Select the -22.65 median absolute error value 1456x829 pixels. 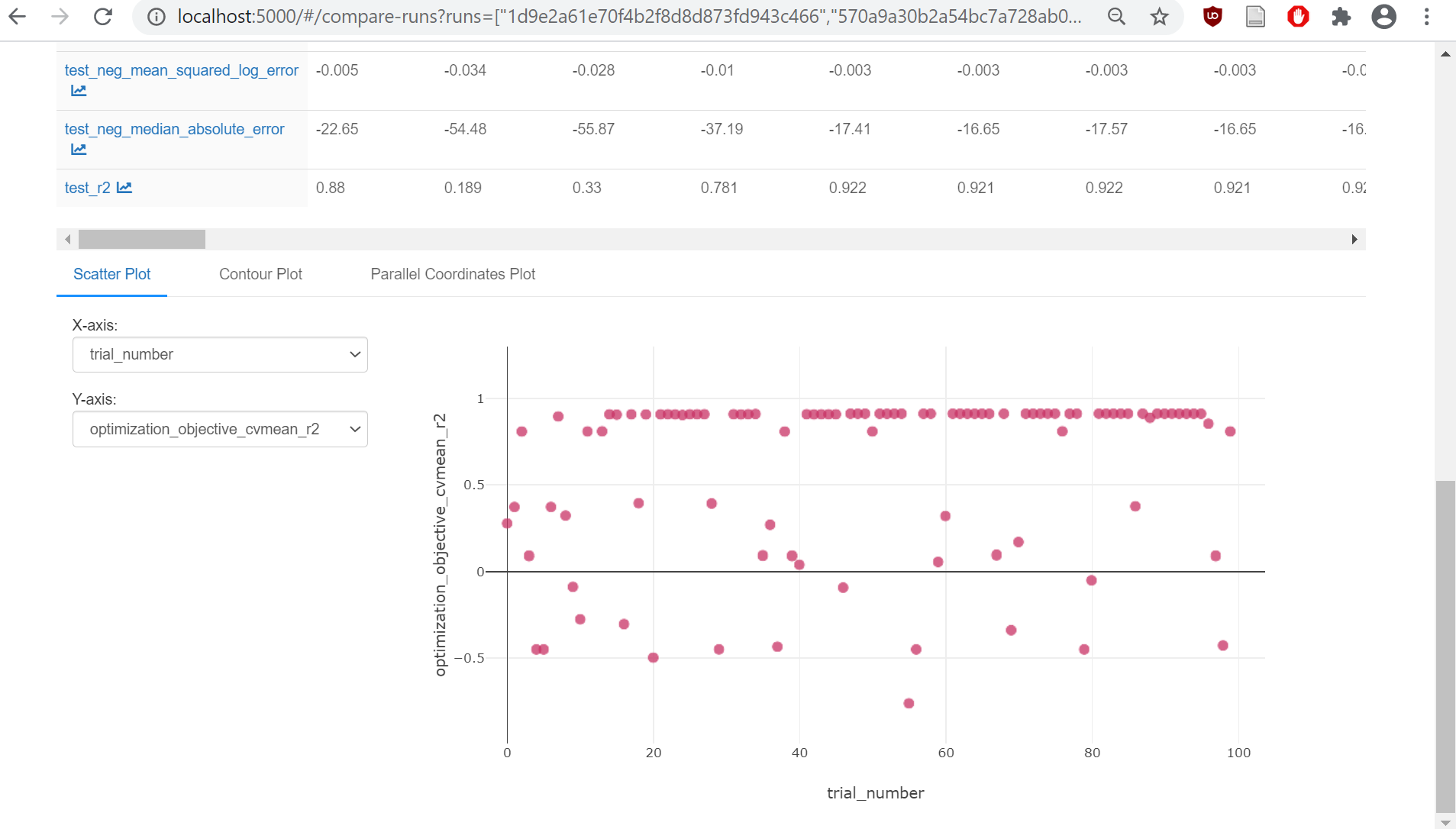pos(337,129)
